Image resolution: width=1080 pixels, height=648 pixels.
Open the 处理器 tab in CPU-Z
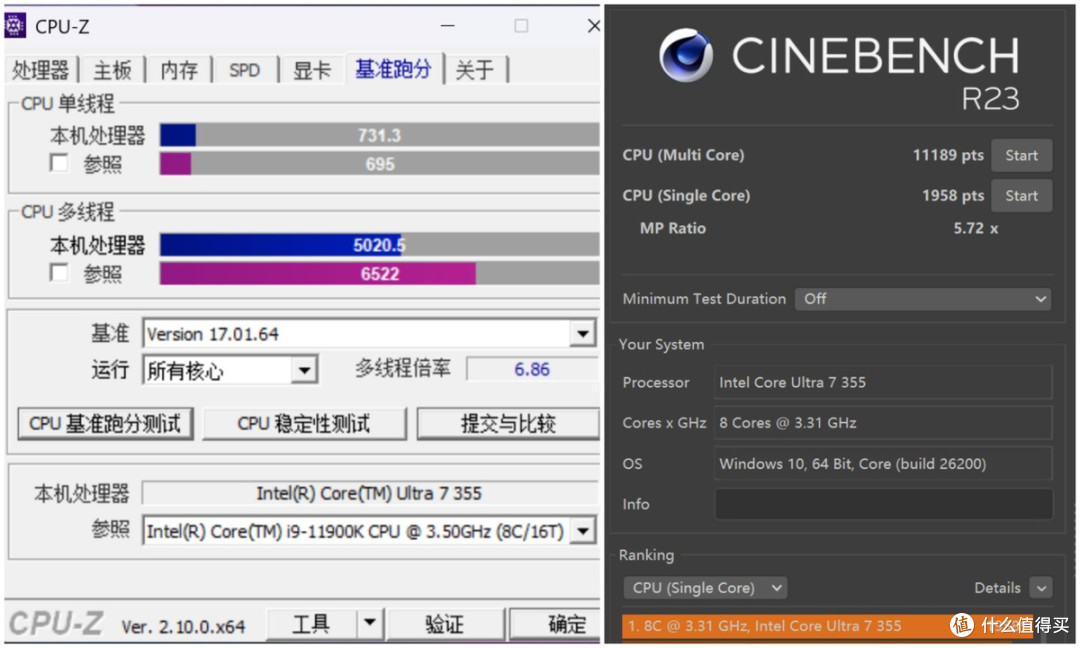pos(41,70)
